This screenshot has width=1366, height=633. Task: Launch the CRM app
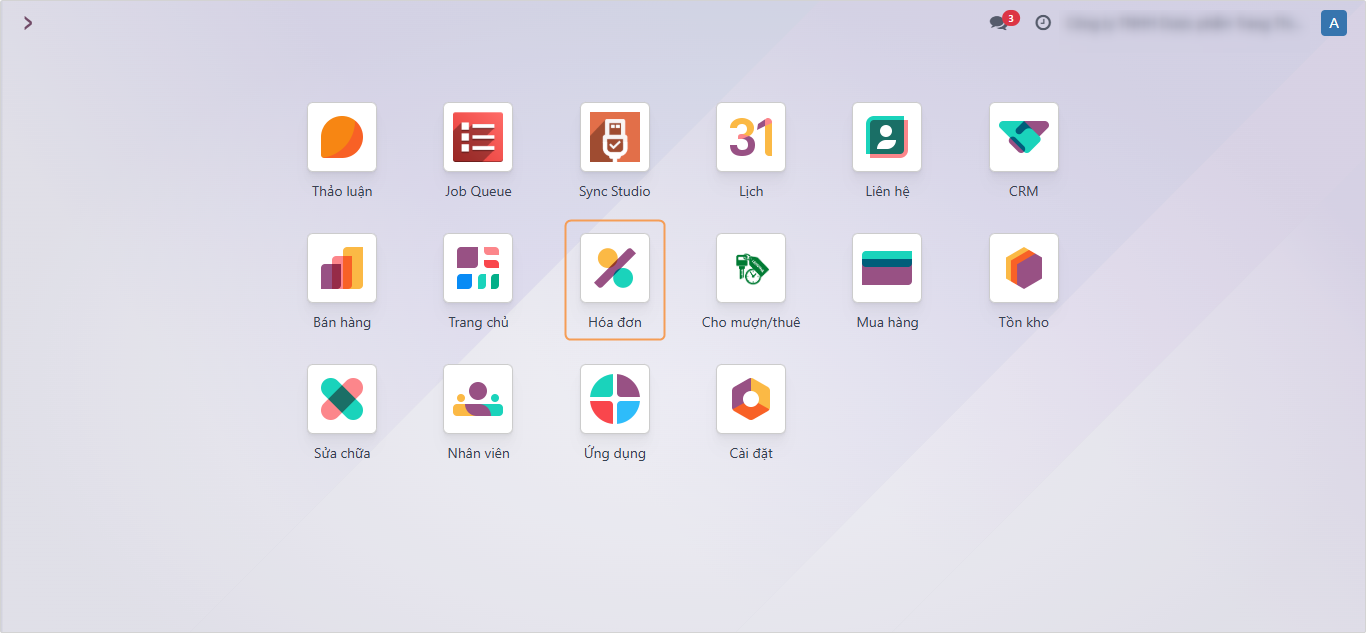click(x=1024, y=137)
